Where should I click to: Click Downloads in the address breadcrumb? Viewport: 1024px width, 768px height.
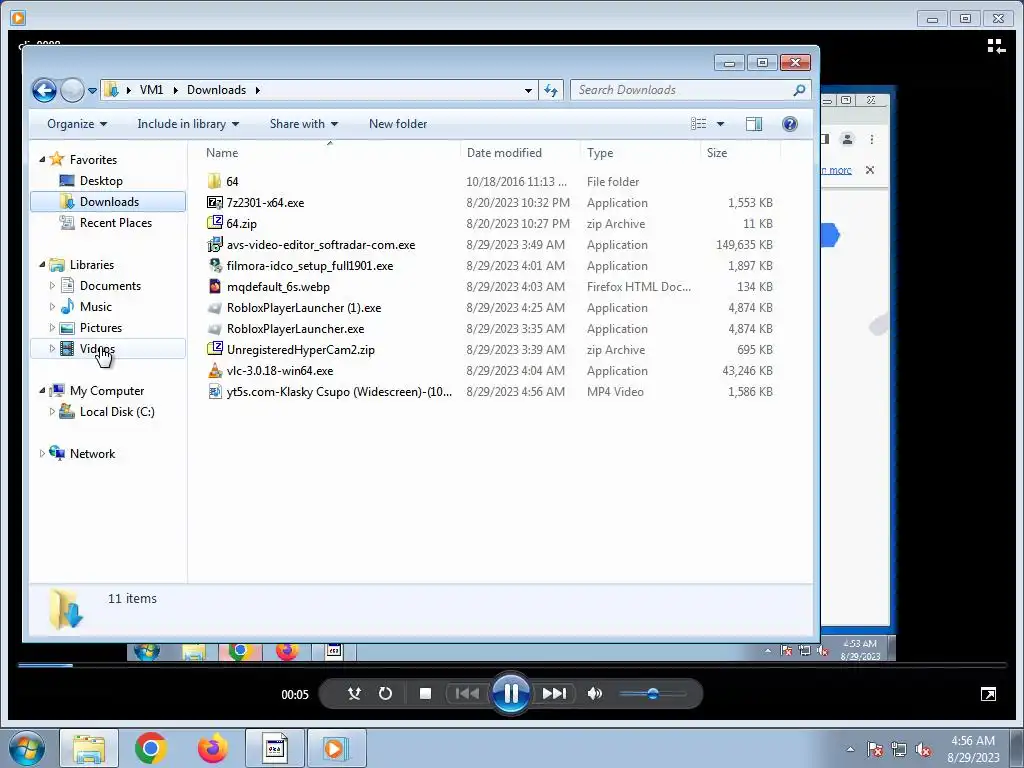216,90
